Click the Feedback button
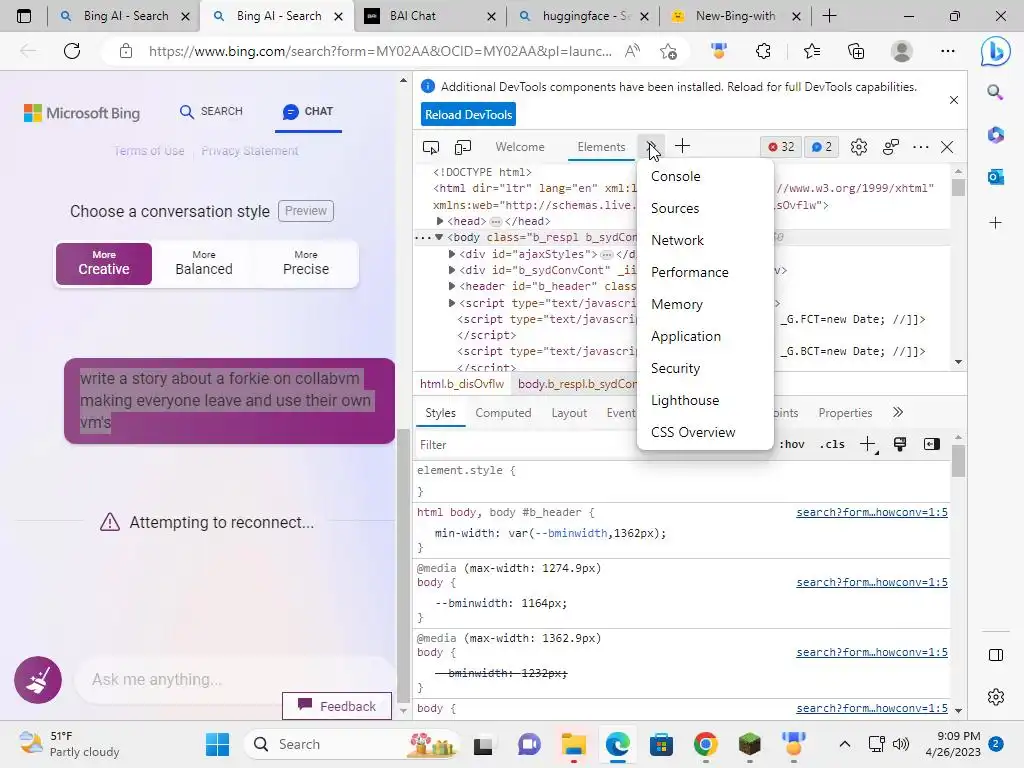The width and height of the screenshot is (1024, 768). (x=337, y=706)
